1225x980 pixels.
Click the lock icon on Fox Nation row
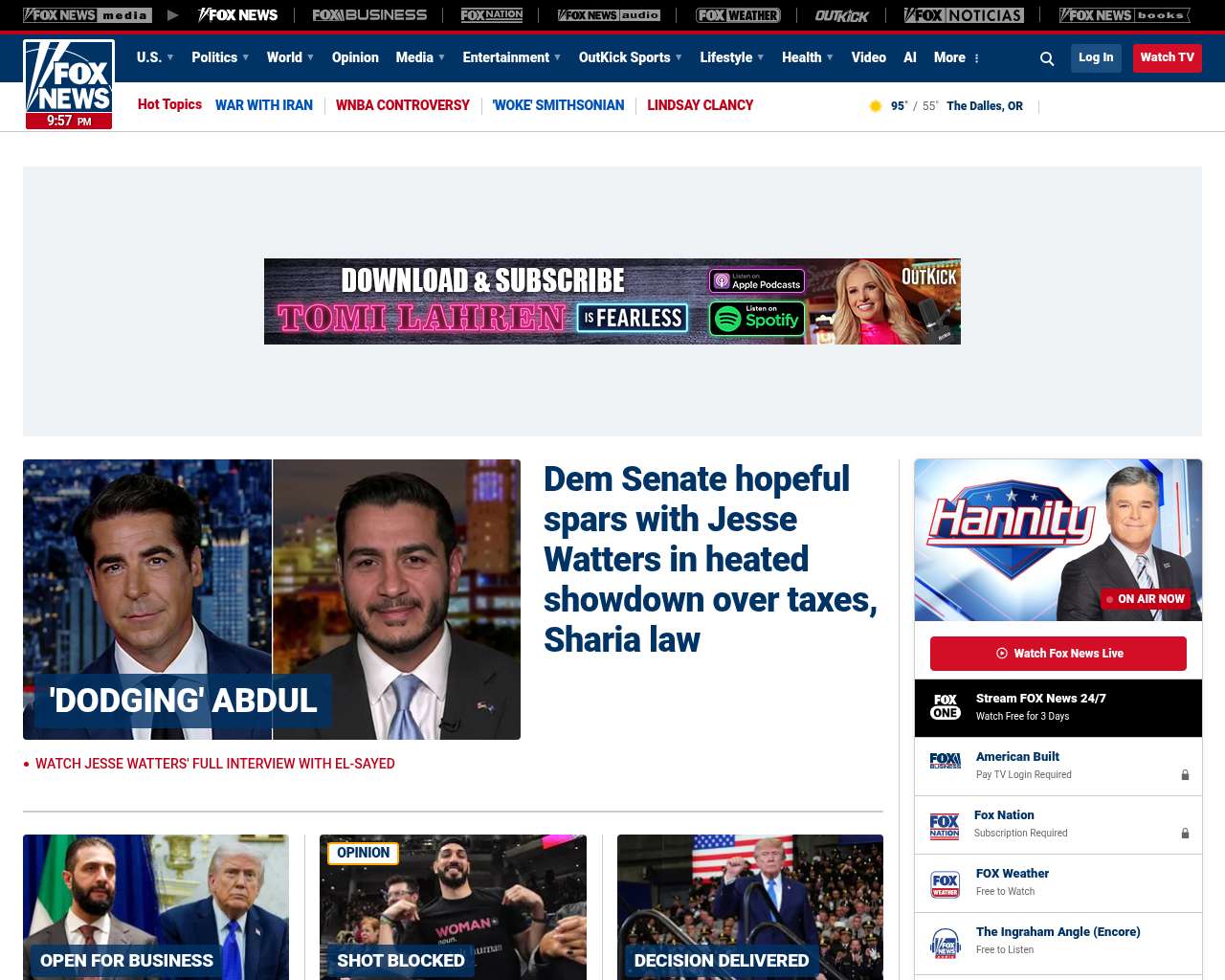pyautogui.click(x=1185, y=834)
